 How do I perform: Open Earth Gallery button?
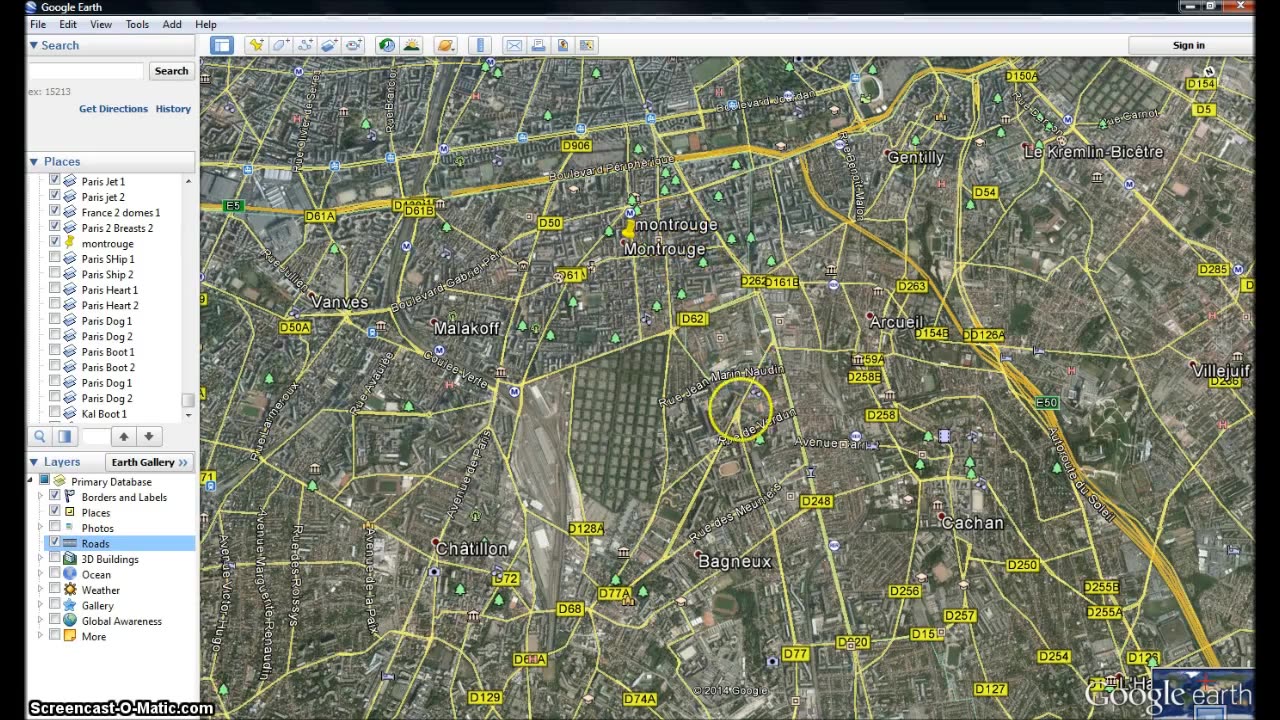[x=150, y=462]
